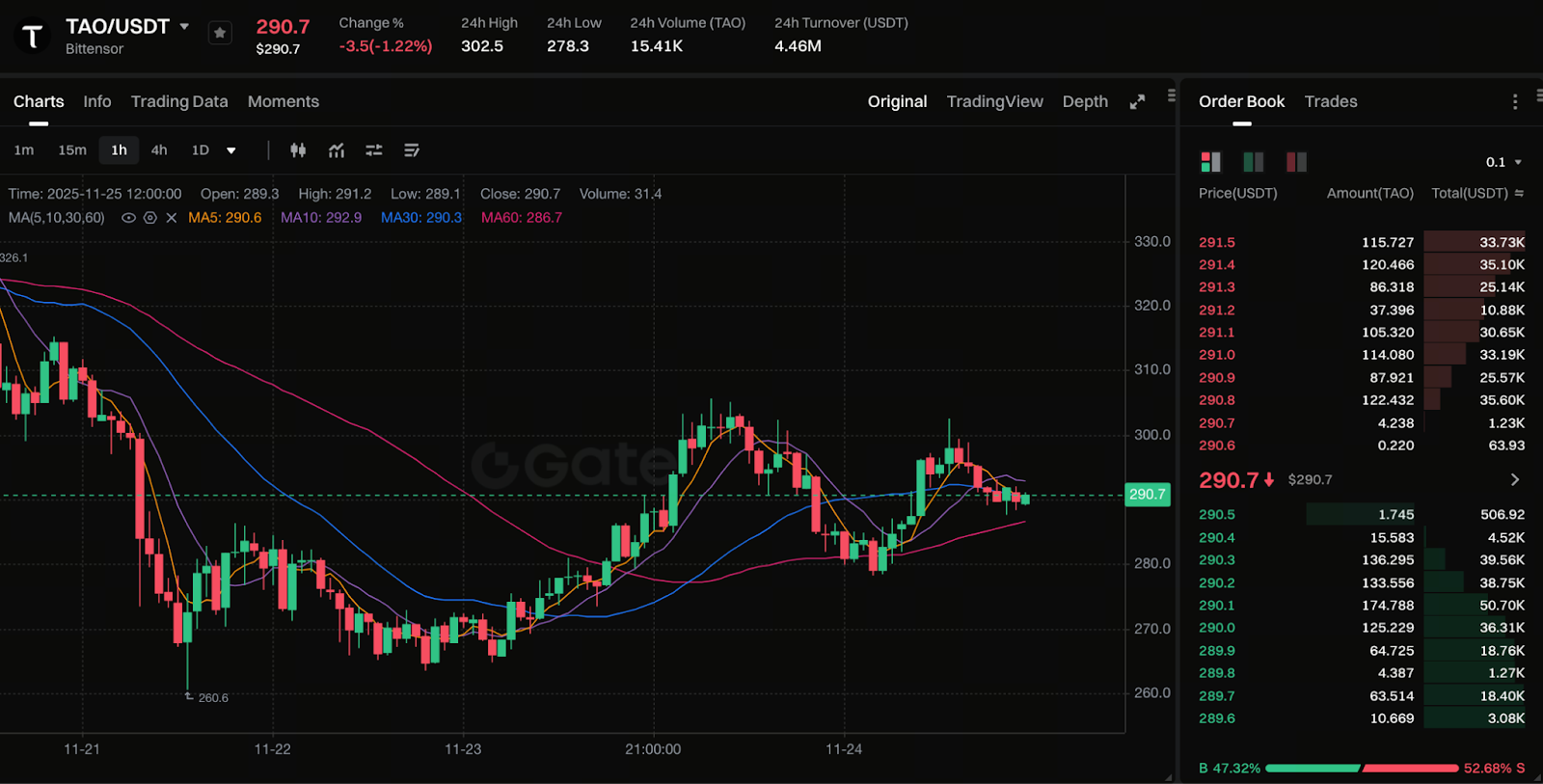The height and width of the screenshot is (784, 1543).
Task: Click the order book mid price 290.7
Action: 1229,480
